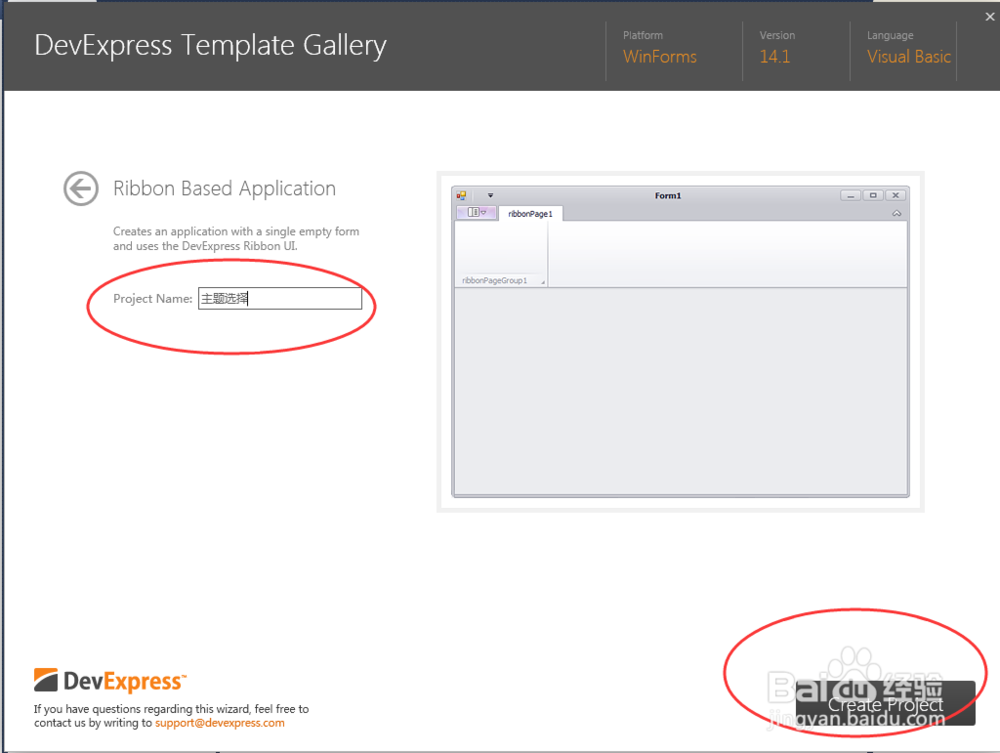Click the ribbonPageGroup1 label in preview
Image resolution: width=1000 pixels, height=753 pixels.
coord(495,281)
